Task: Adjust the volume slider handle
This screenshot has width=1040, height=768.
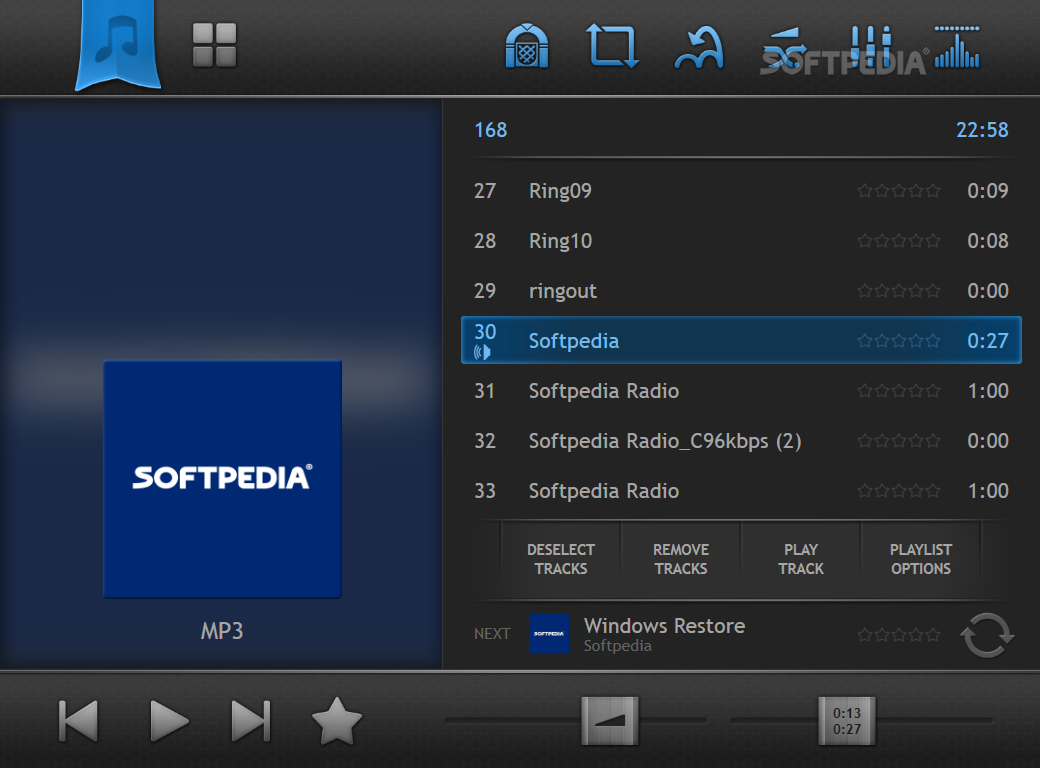Action: point(610,721)
